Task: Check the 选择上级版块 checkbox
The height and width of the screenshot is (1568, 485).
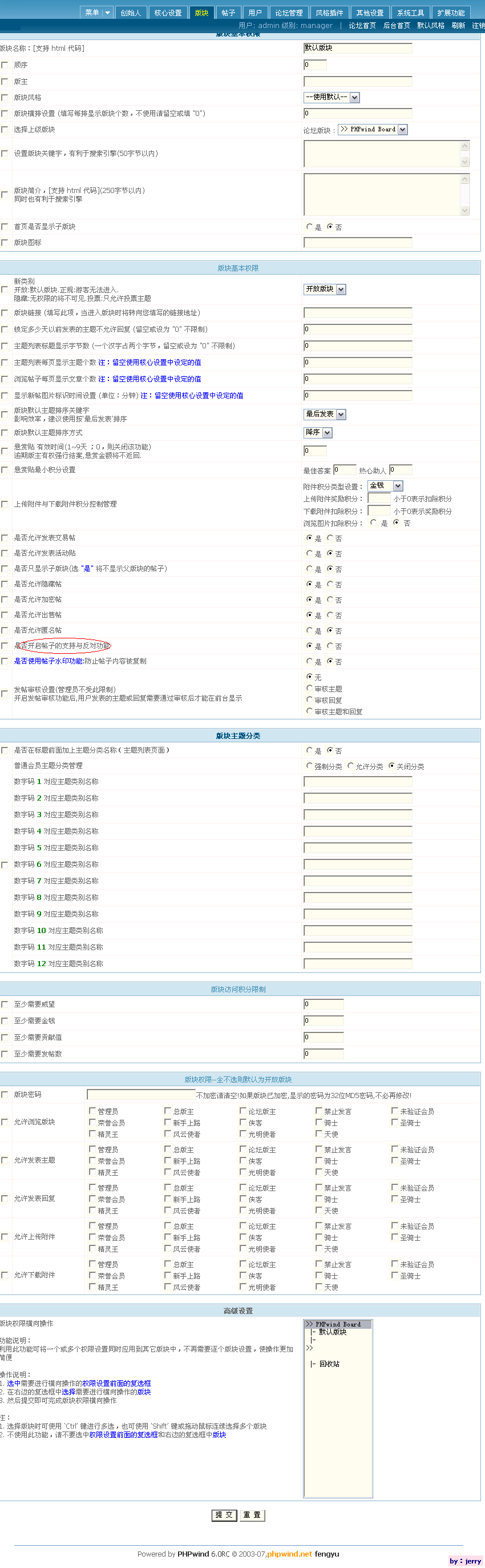Action: tap(5, 129)
